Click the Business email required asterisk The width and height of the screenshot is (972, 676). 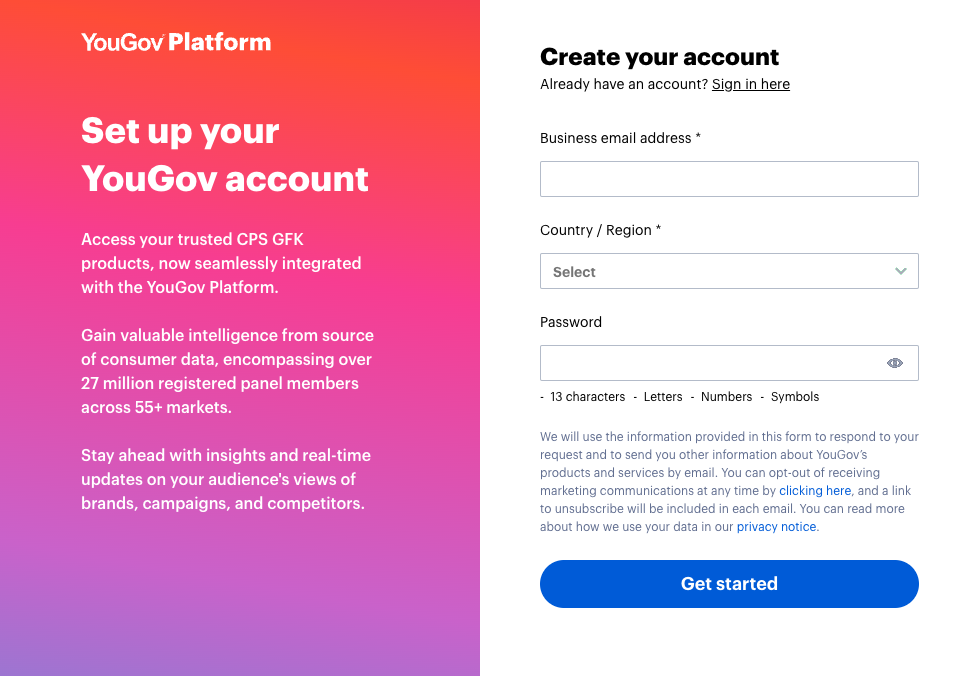700,137
